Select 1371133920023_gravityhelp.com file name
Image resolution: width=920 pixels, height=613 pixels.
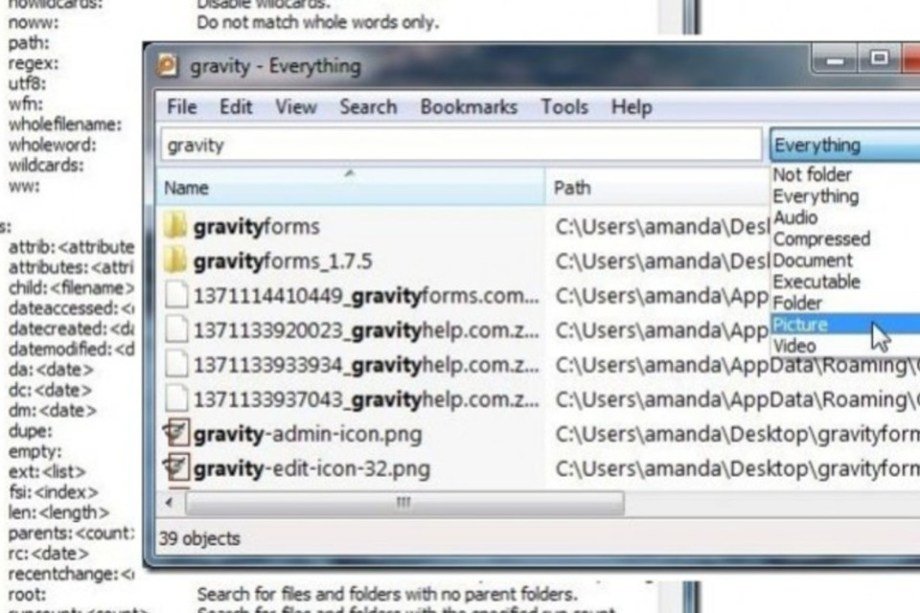pyautogui.click(x=366, y=330)
